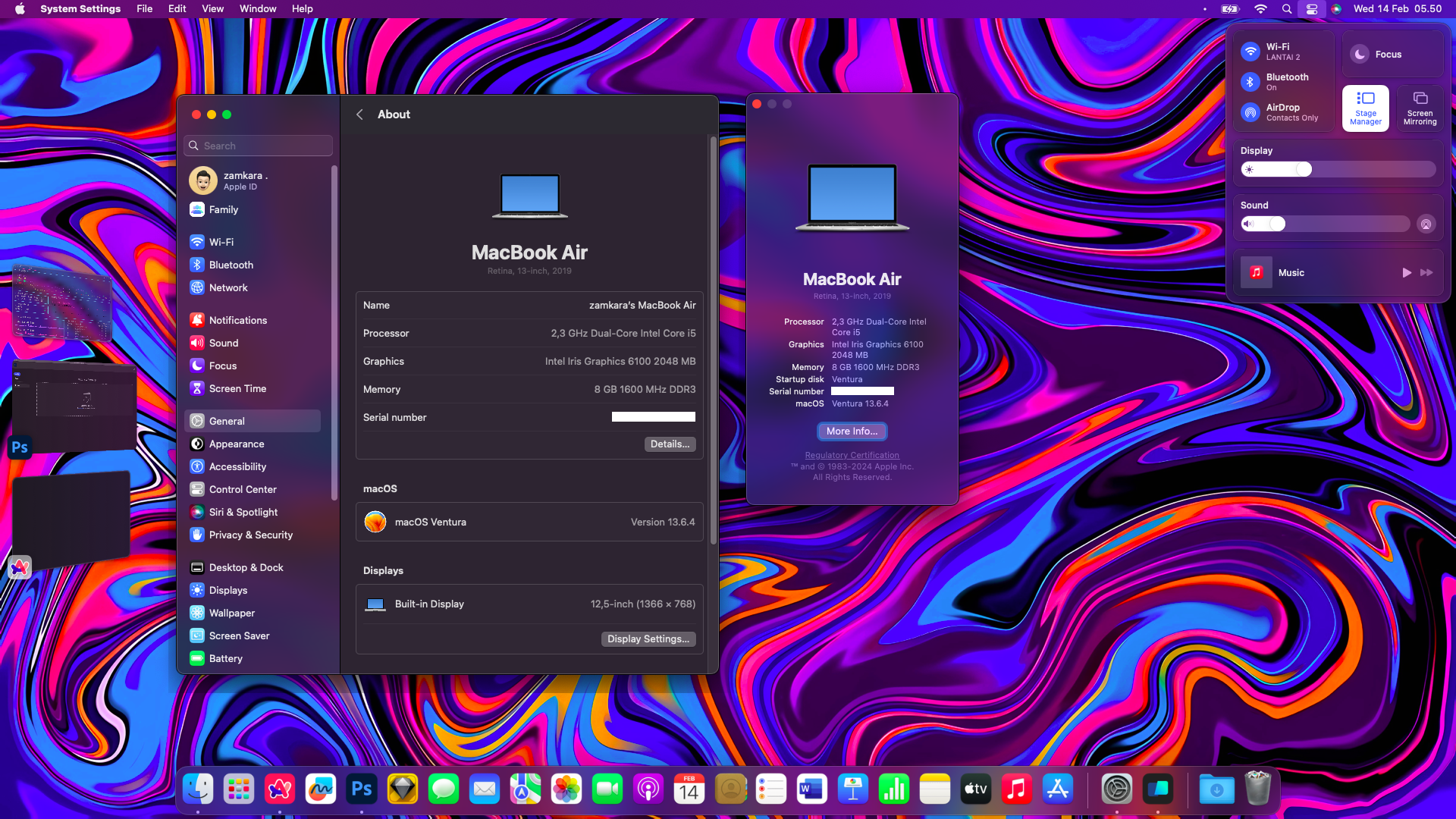This screenshot has width=1456, height=819.
Task: Activate Siri from the menu bar
Action: [1336, 9]
